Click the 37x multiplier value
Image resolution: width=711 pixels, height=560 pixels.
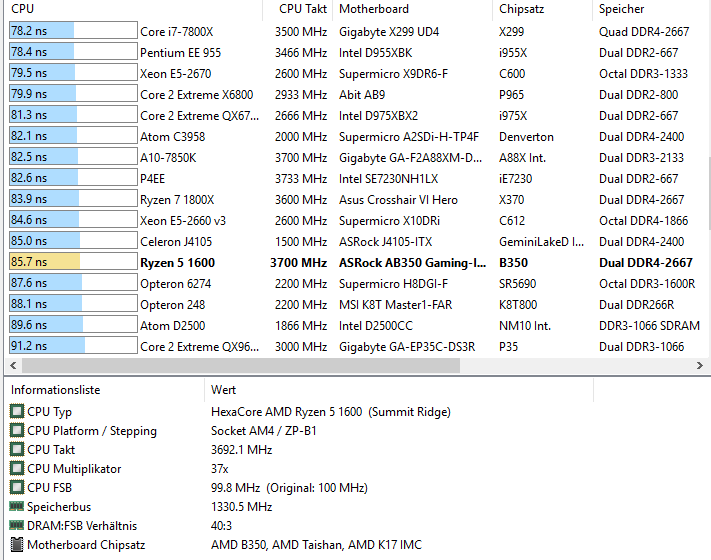click(219, 469)
